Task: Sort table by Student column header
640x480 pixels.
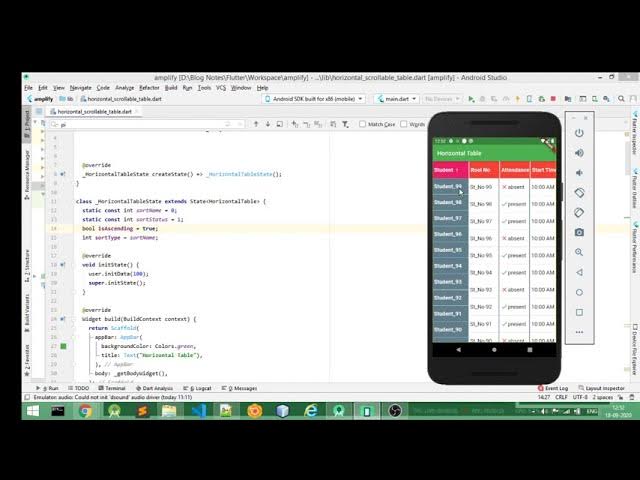Action: click(x=448, y=170)
